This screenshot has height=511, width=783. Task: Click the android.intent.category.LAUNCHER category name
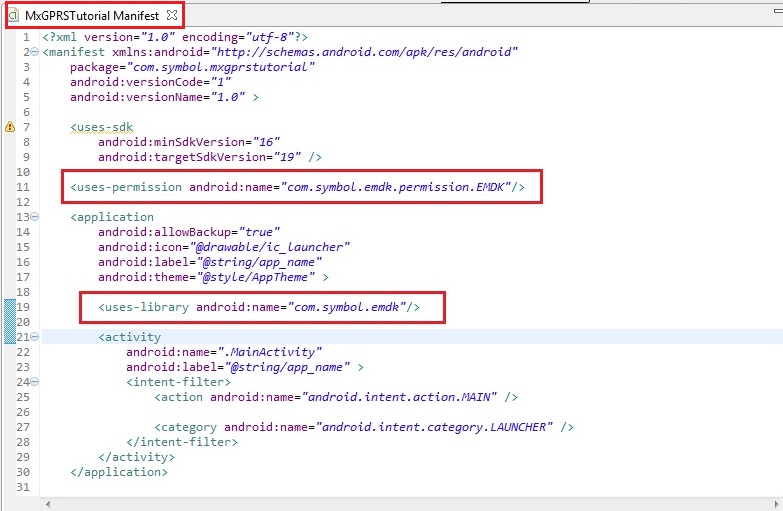[434, 427]
